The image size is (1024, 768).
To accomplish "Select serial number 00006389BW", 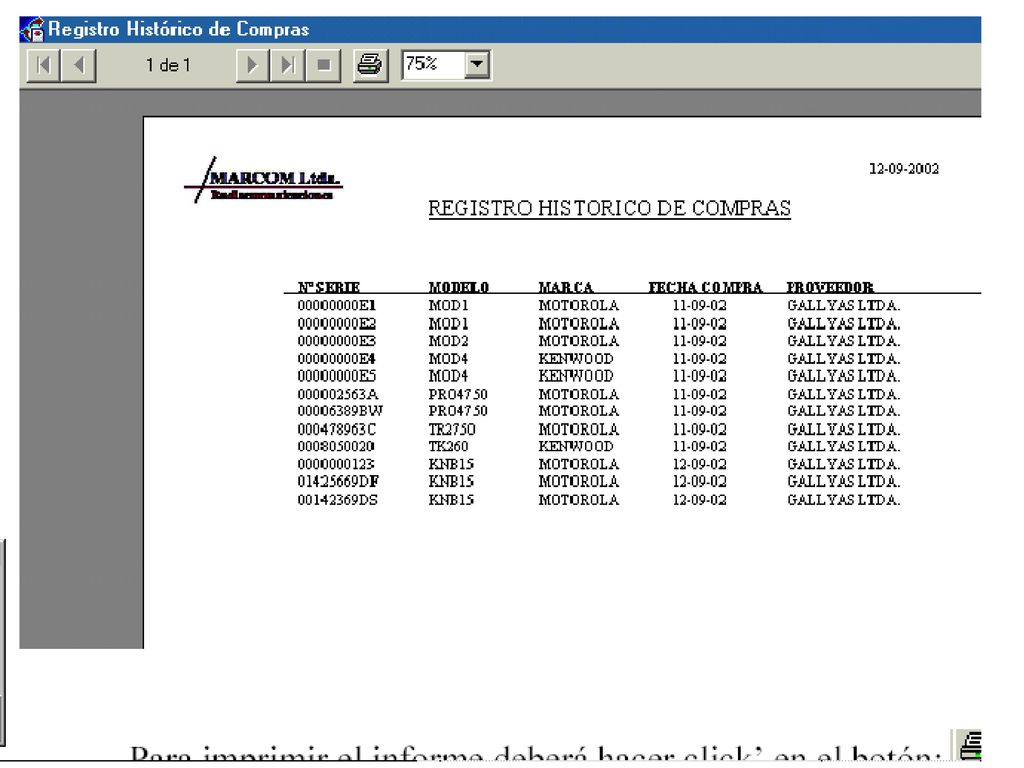I will coord(340,411).
